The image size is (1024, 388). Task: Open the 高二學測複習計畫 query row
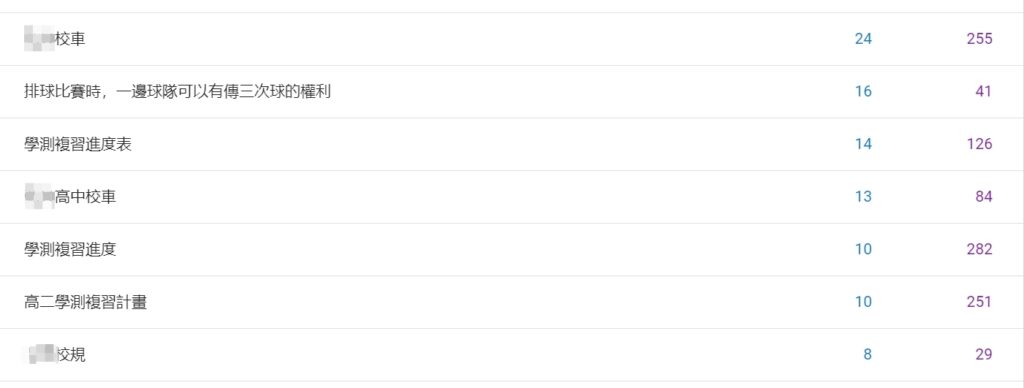(x=511, y=302)
